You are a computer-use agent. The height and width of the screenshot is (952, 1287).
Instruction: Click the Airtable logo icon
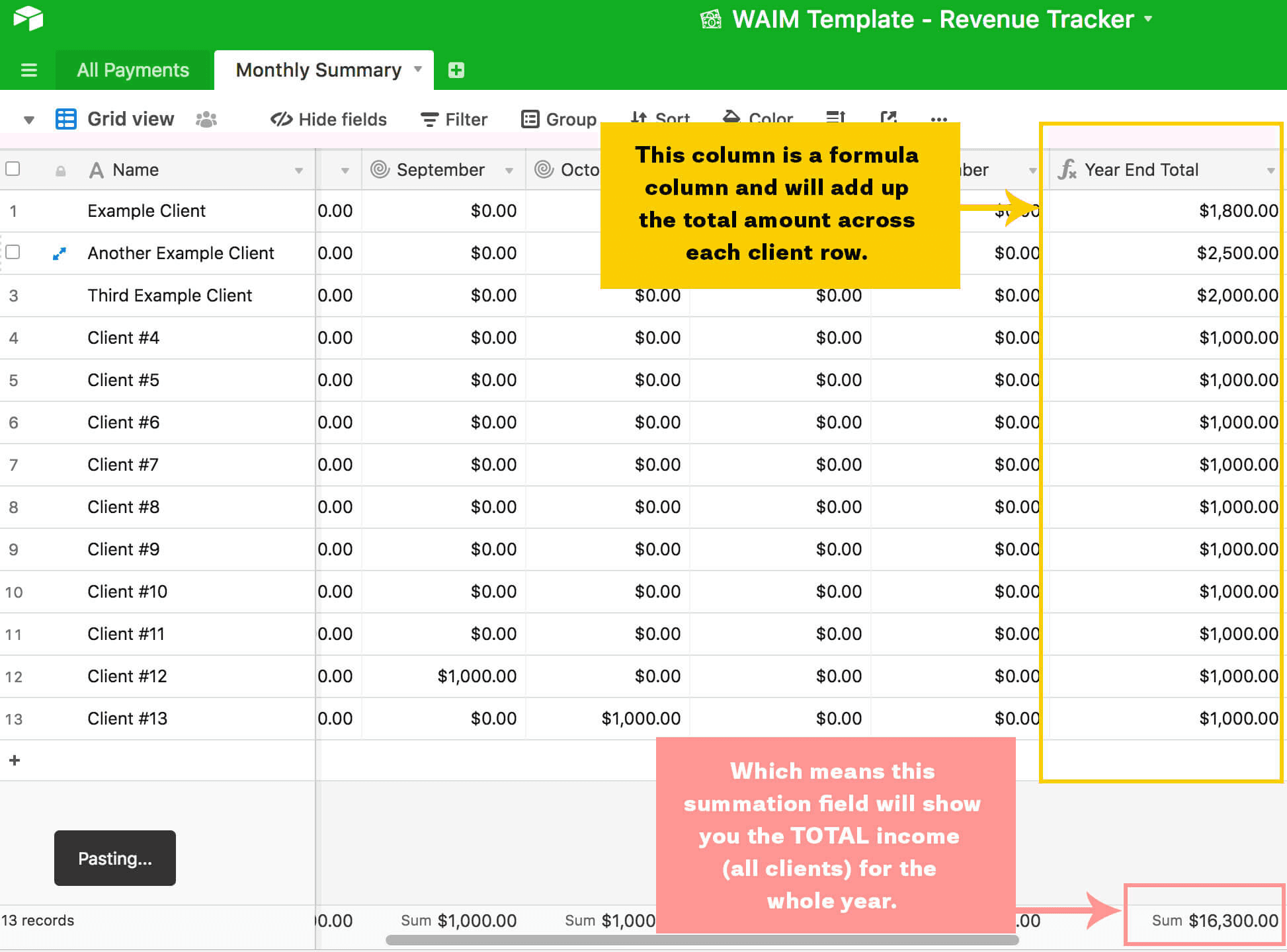[x=28, y=18]
